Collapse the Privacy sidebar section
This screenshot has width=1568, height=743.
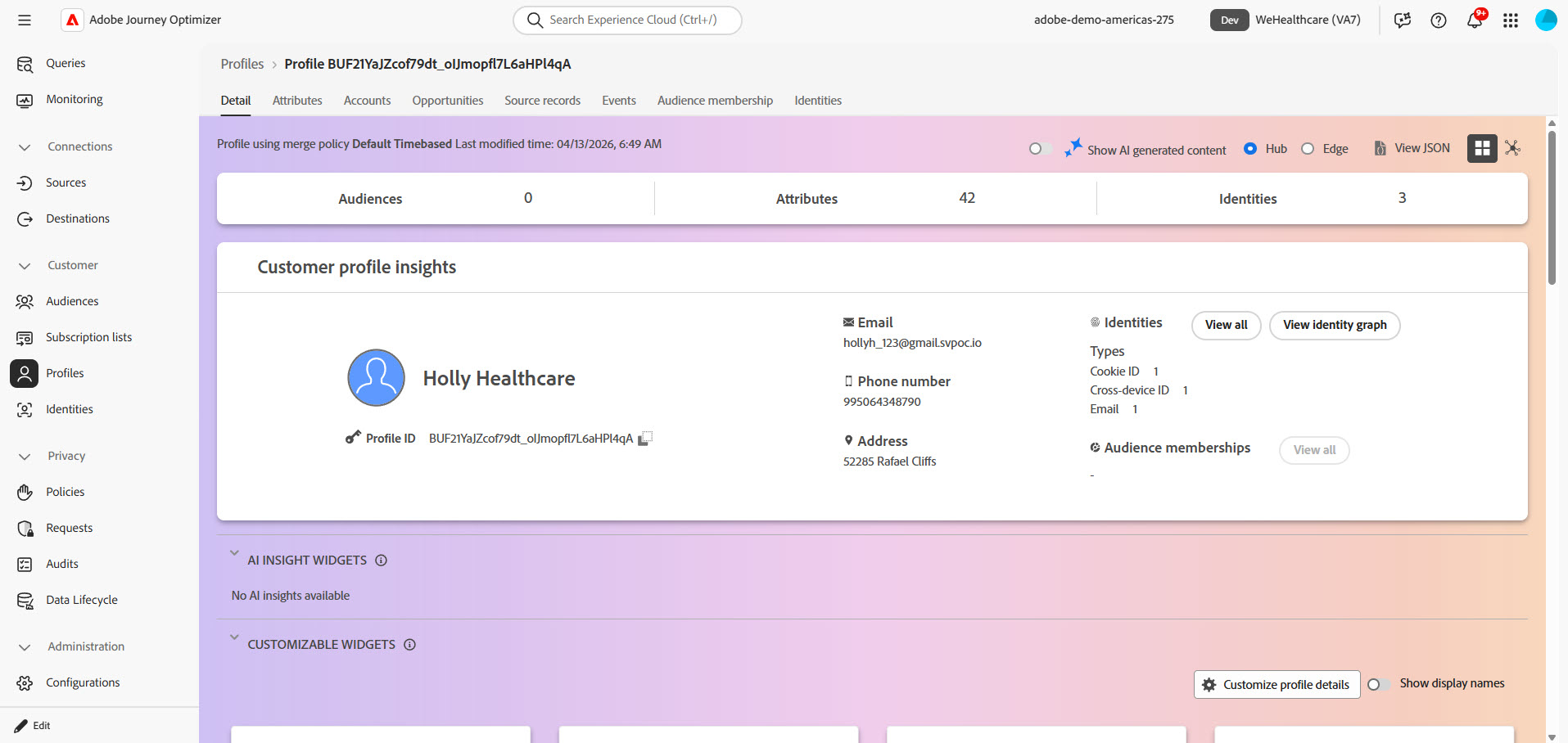tap(25, 457)
